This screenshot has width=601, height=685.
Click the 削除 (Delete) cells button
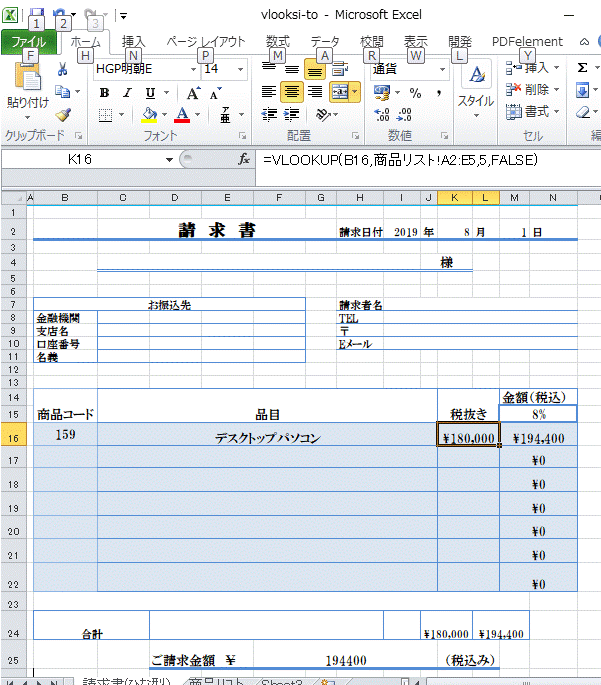point(536,90)
